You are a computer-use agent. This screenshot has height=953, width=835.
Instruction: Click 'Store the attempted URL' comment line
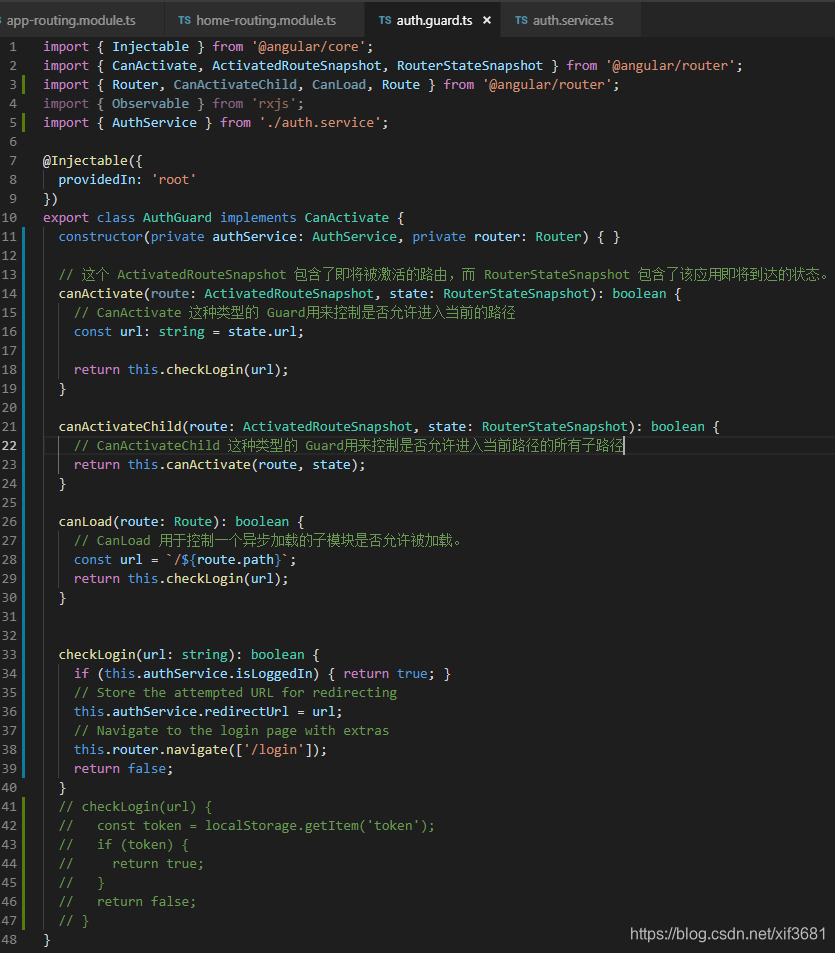[x=235, y=693]
